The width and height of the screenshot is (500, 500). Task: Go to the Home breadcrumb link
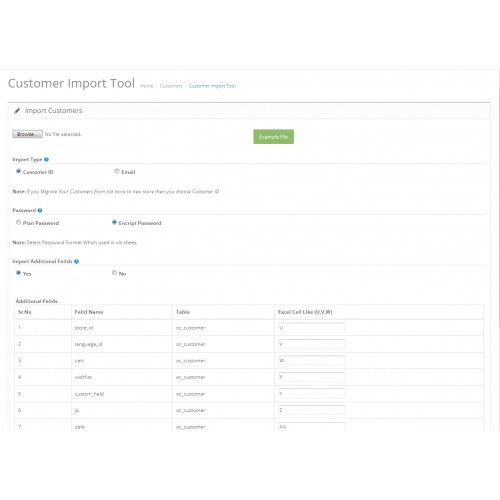coord(146,86)
